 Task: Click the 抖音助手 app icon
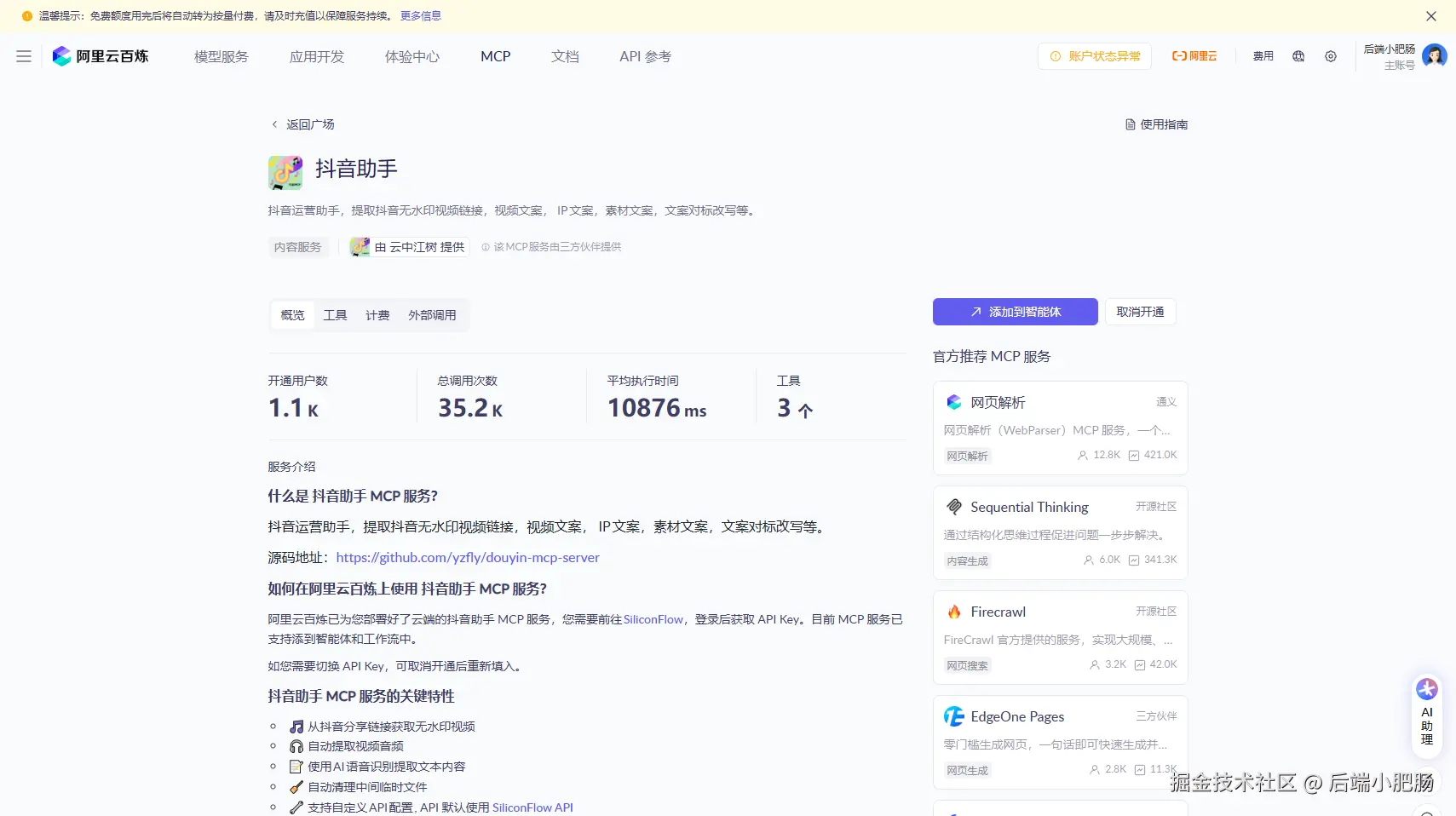click(x=285, y=172)
